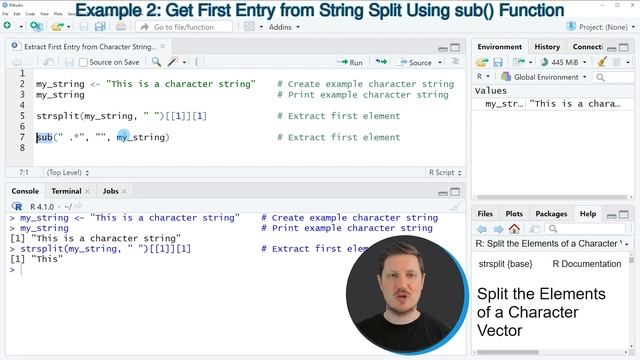
Task: Switch to the Connections tab
Action: click(x=587, y=47)
